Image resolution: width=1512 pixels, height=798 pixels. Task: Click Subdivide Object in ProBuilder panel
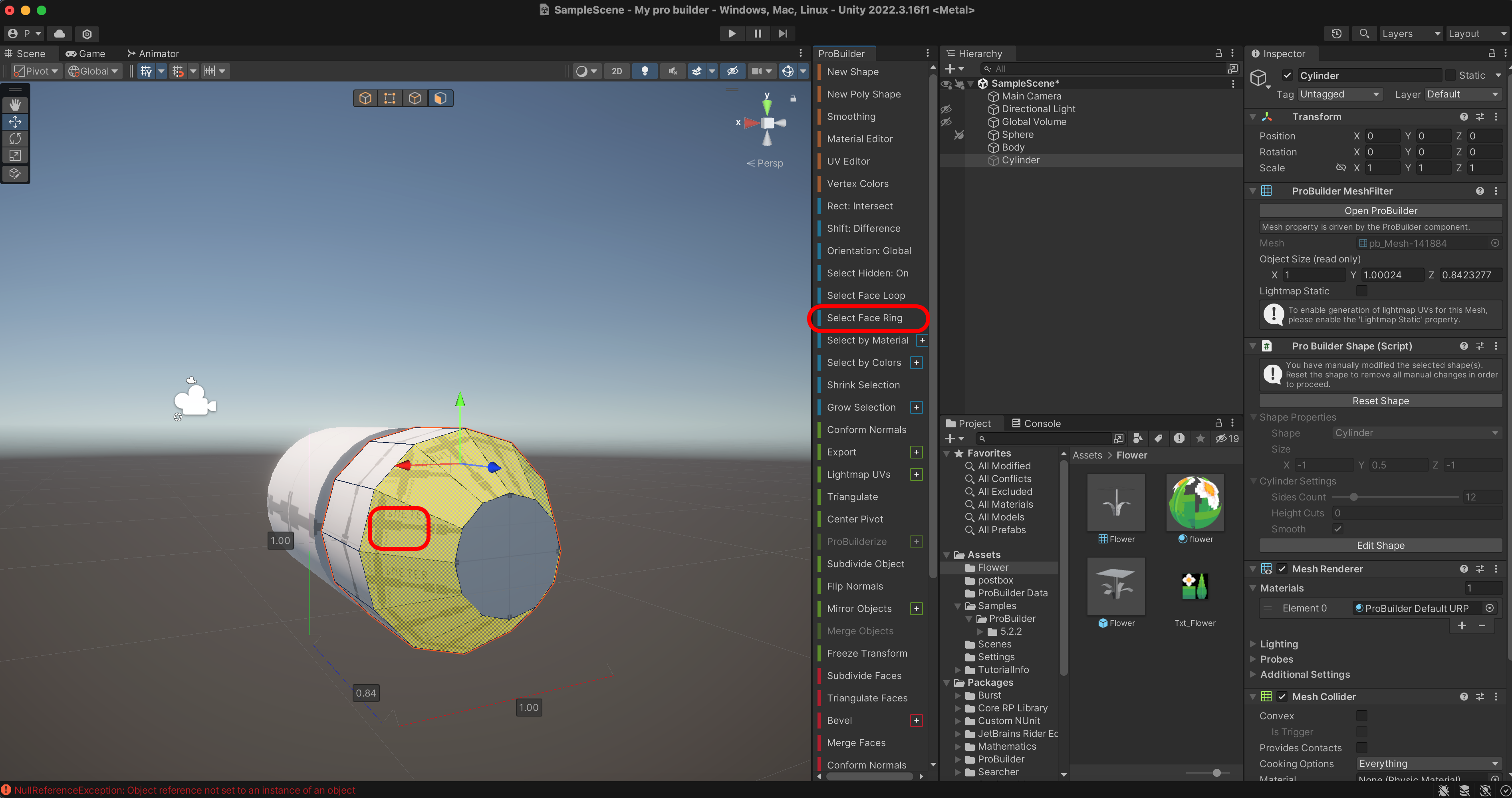tap(865, 564)
